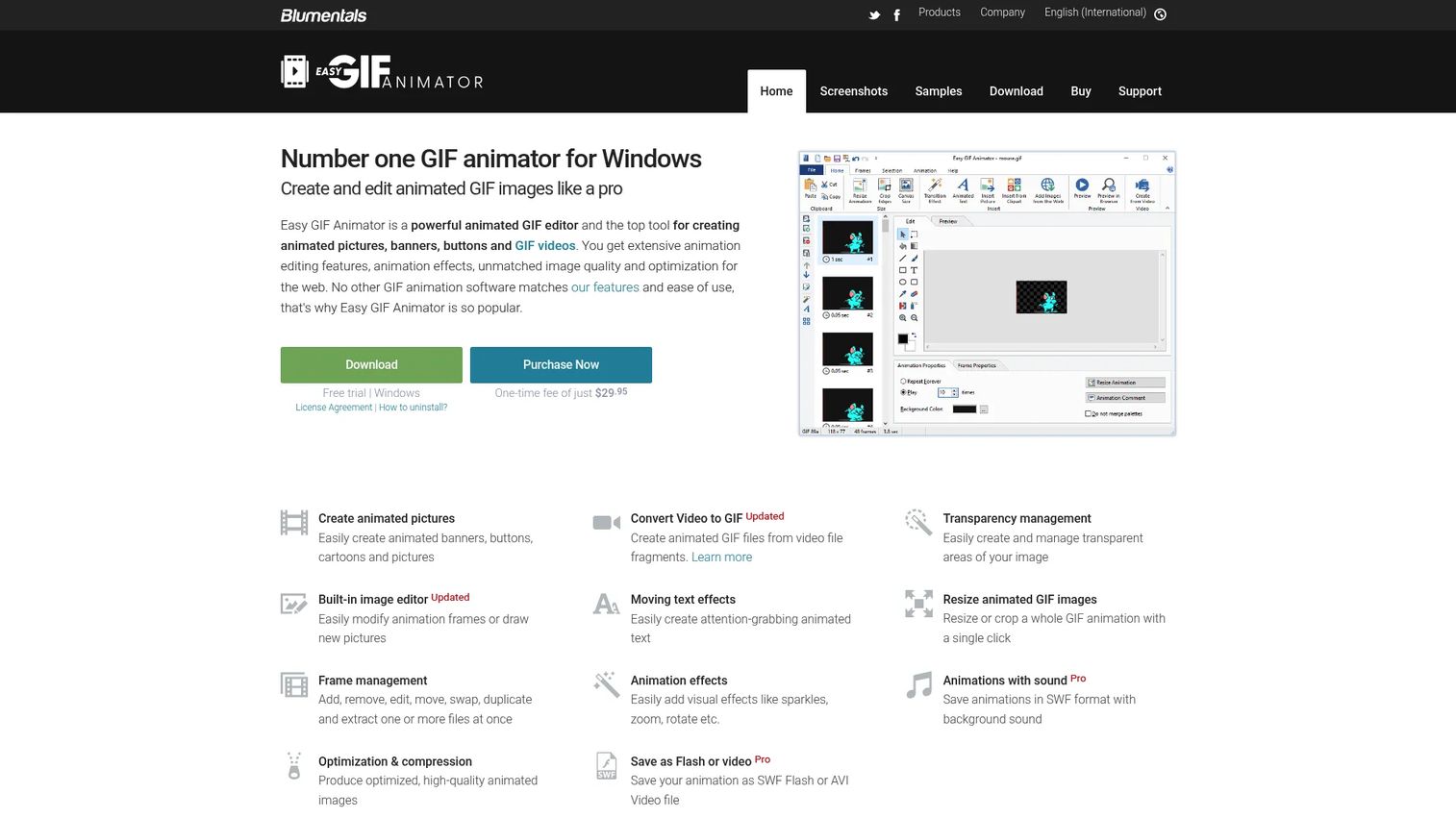
Task: Click the One-time fee of just $29.95 text
Action: [x=561, y=393]
